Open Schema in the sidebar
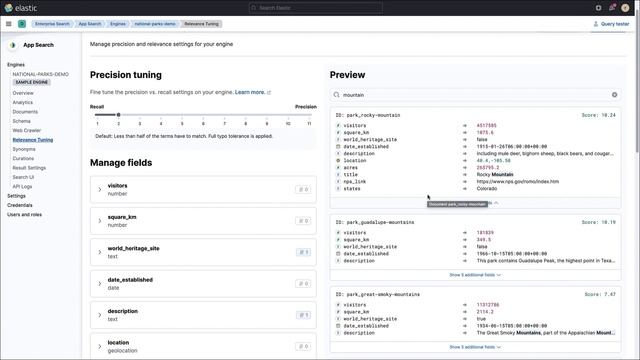Viewport: 640px width, 360px height. point(21,121)
